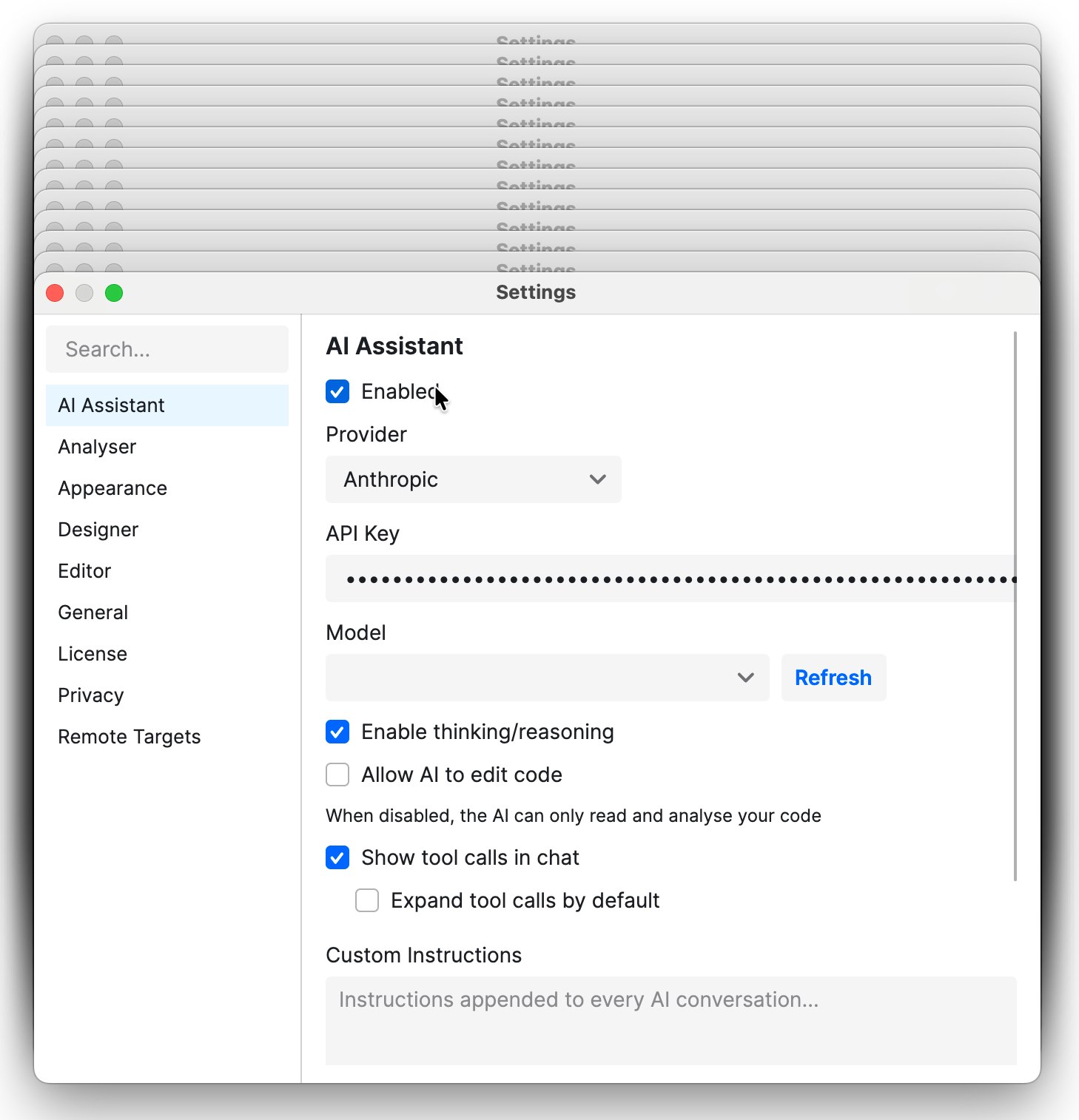
Task: Open the Editor settings category
Action: pyautogui.click(x=167, y=571)
